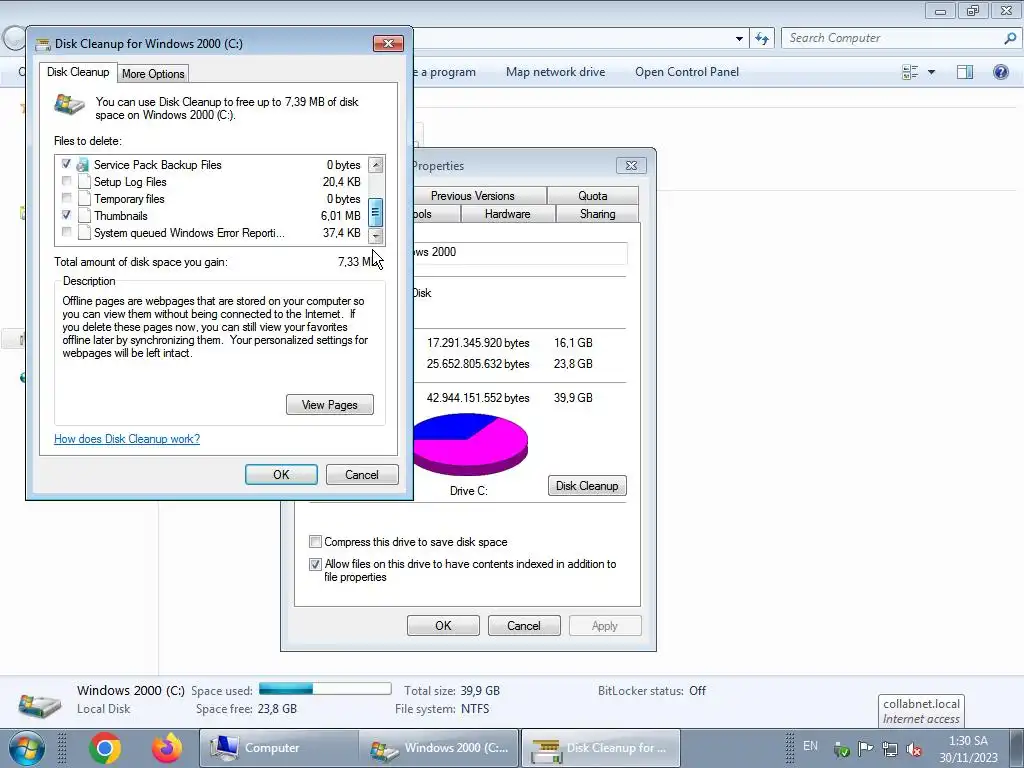
Task: Click the network tray icon
Action: (x=889, y=748)
